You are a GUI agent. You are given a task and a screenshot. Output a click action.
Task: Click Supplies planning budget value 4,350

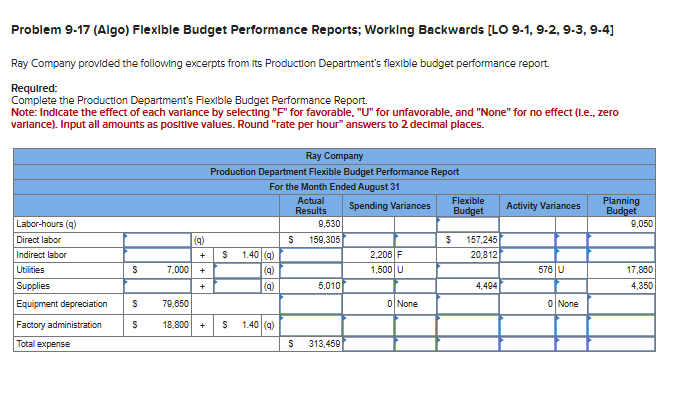(x=642, y=286)
